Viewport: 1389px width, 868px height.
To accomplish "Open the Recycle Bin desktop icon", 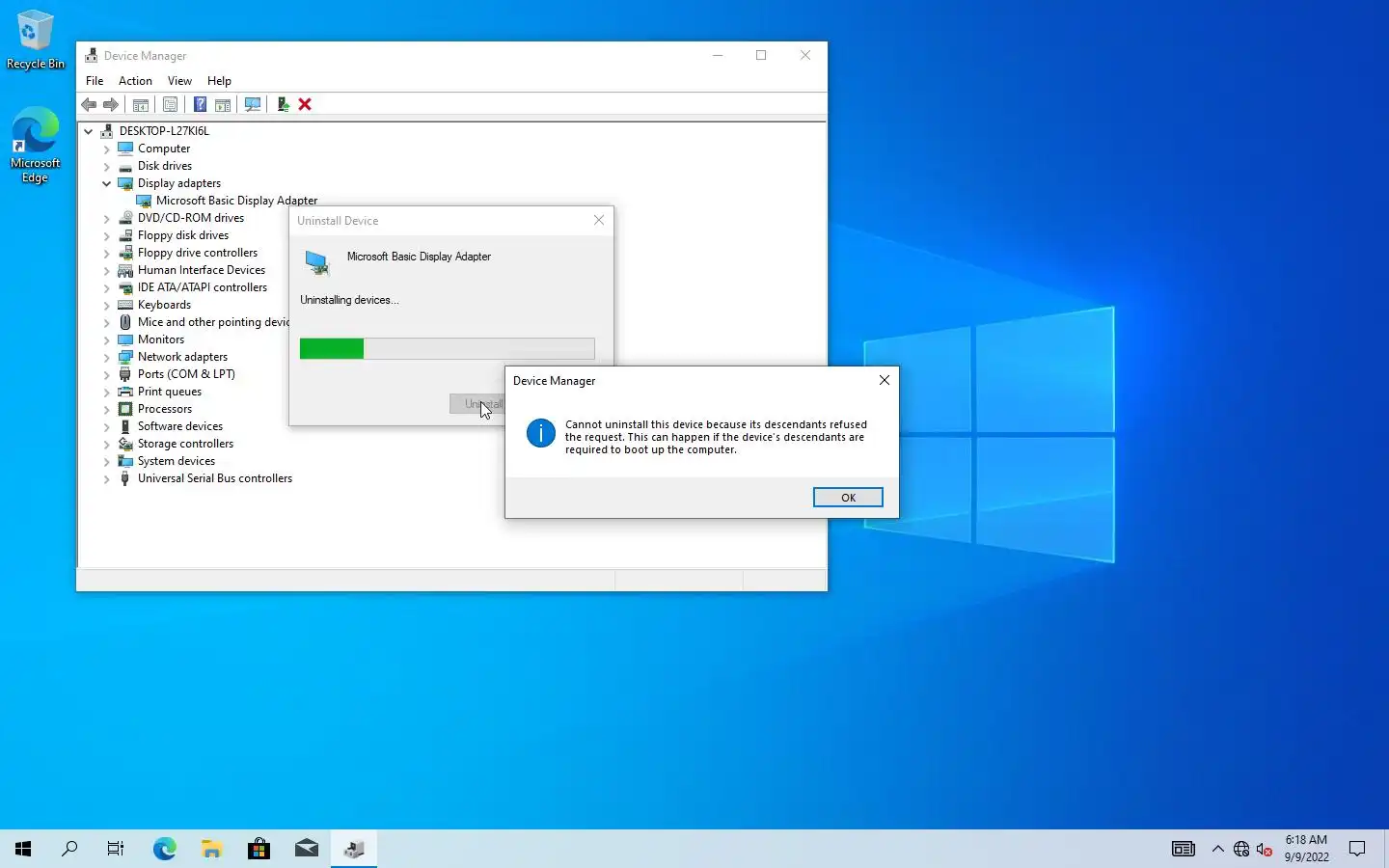I will 36,40.
